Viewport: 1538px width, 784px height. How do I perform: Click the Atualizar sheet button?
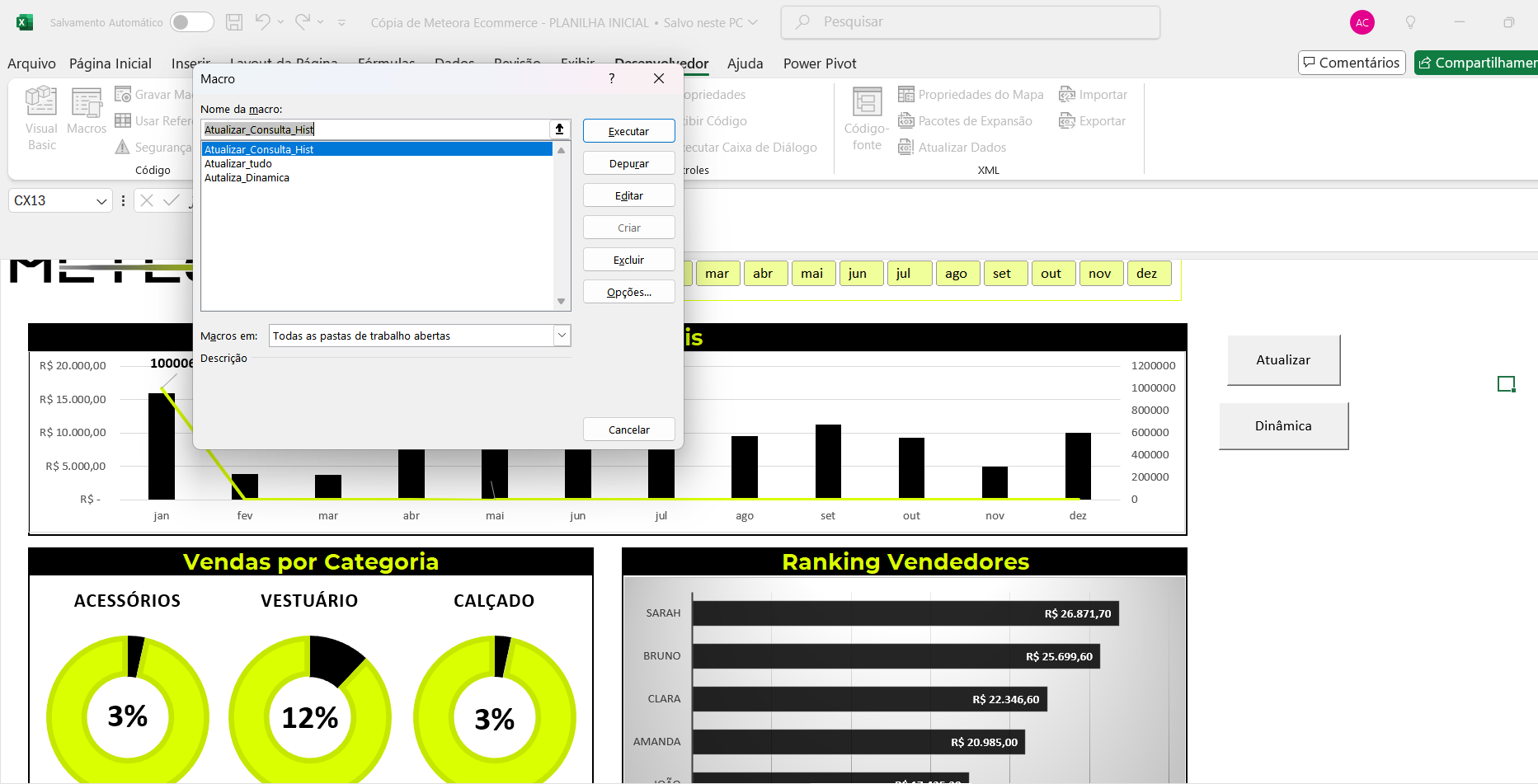pos(1283,360)
